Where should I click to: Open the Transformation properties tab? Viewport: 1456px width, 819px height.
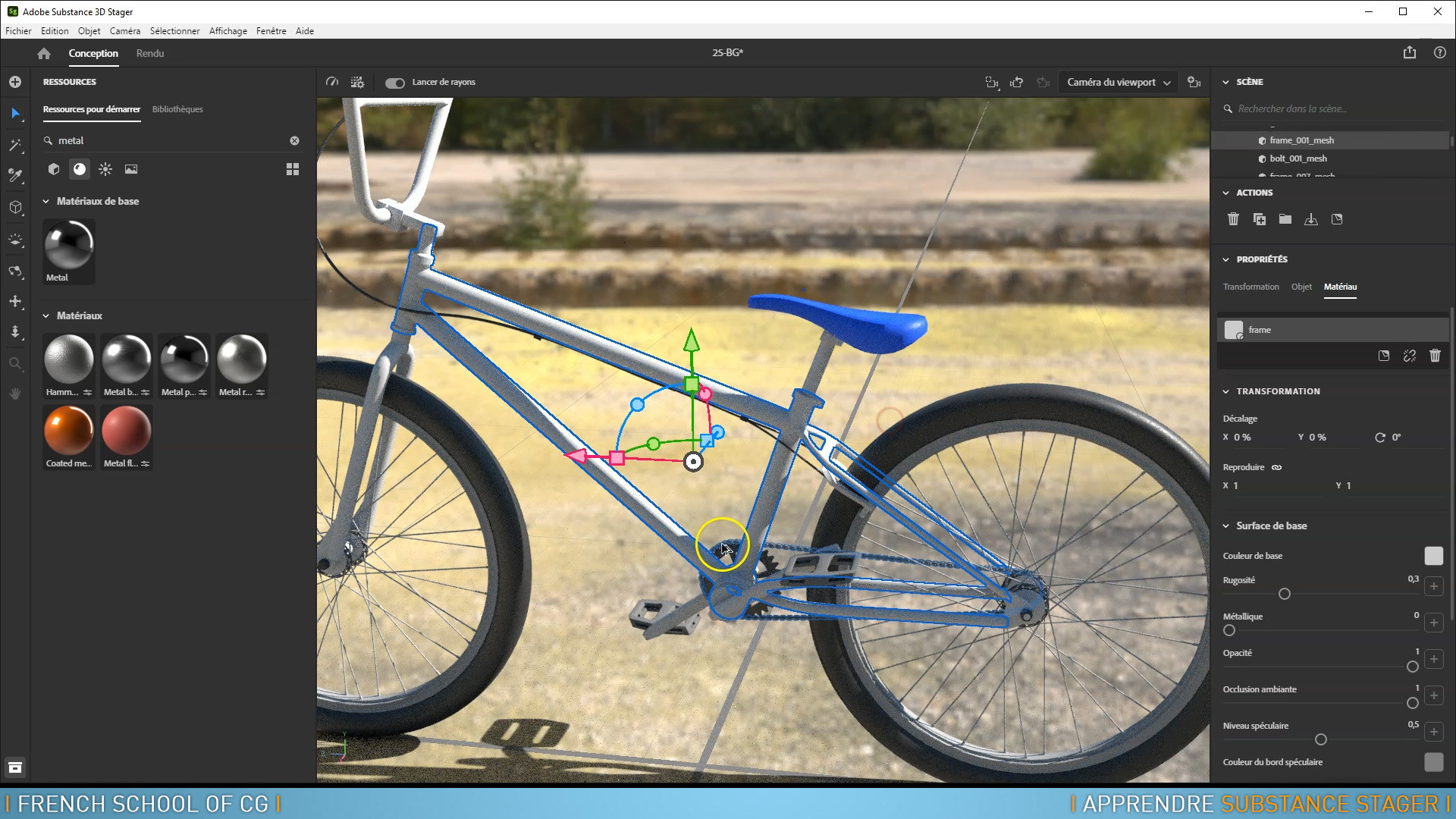click(x=1250, y=287)
